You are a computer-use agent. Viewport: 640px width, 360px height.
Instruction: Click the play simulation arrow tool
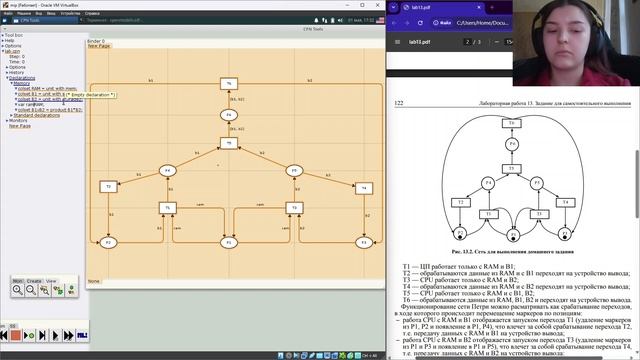(x=56, y=336)
